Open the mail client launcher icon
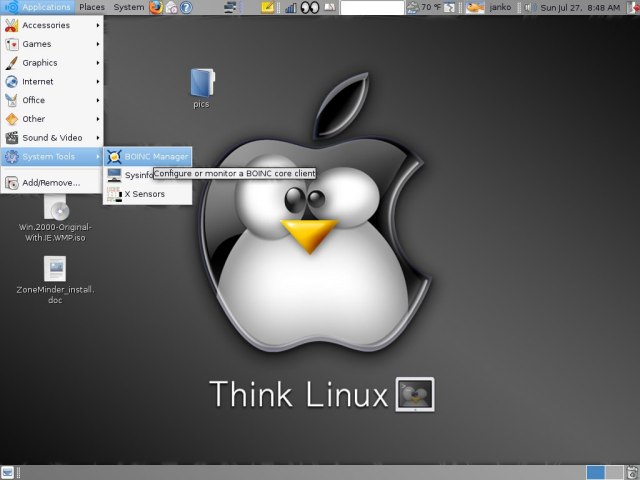 coord(171,7)
